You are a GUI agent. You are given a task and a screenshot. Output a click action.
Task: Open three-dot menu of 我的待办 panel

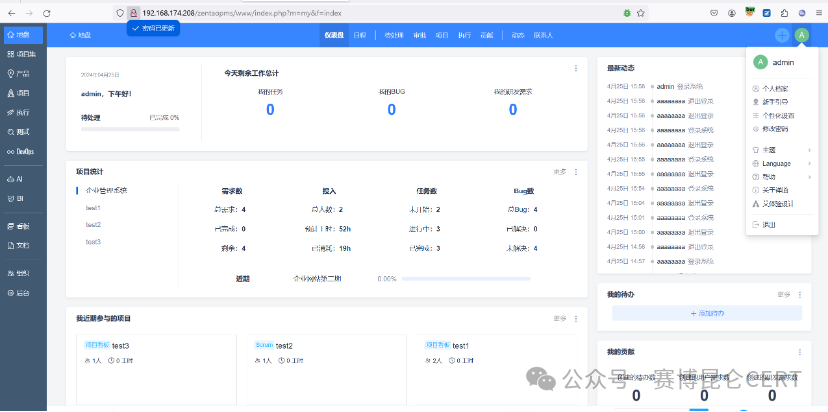799,295
